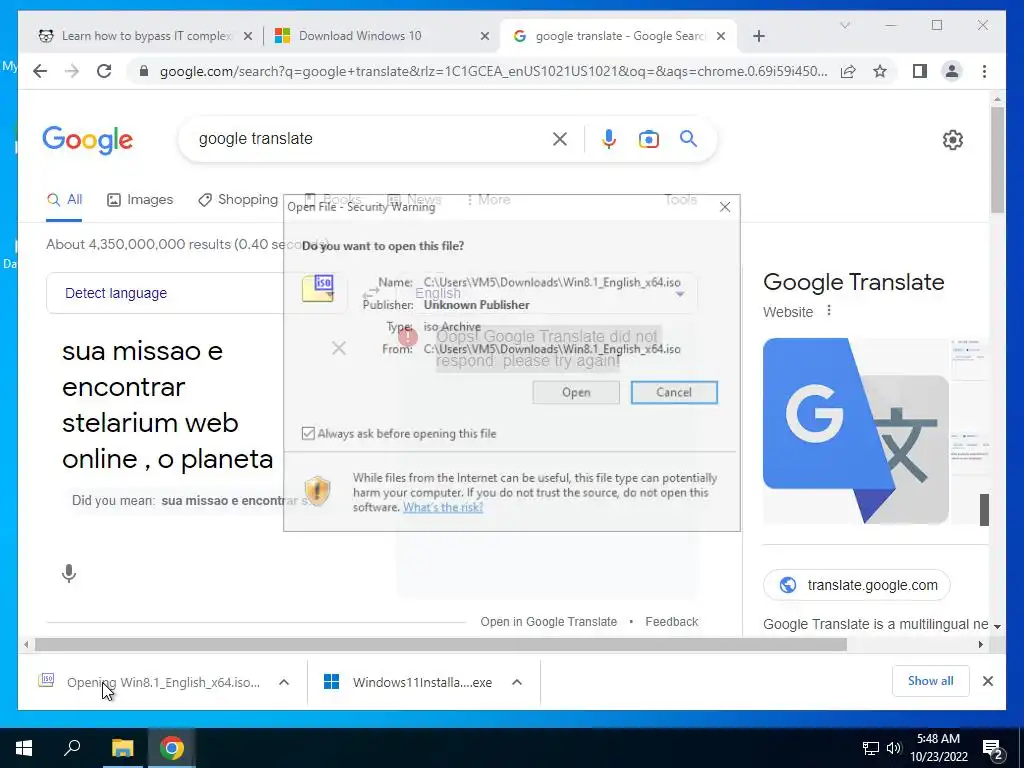Reload the page with the refresh icon
The width and height of the screenshot is (1024, 768).
104,71
